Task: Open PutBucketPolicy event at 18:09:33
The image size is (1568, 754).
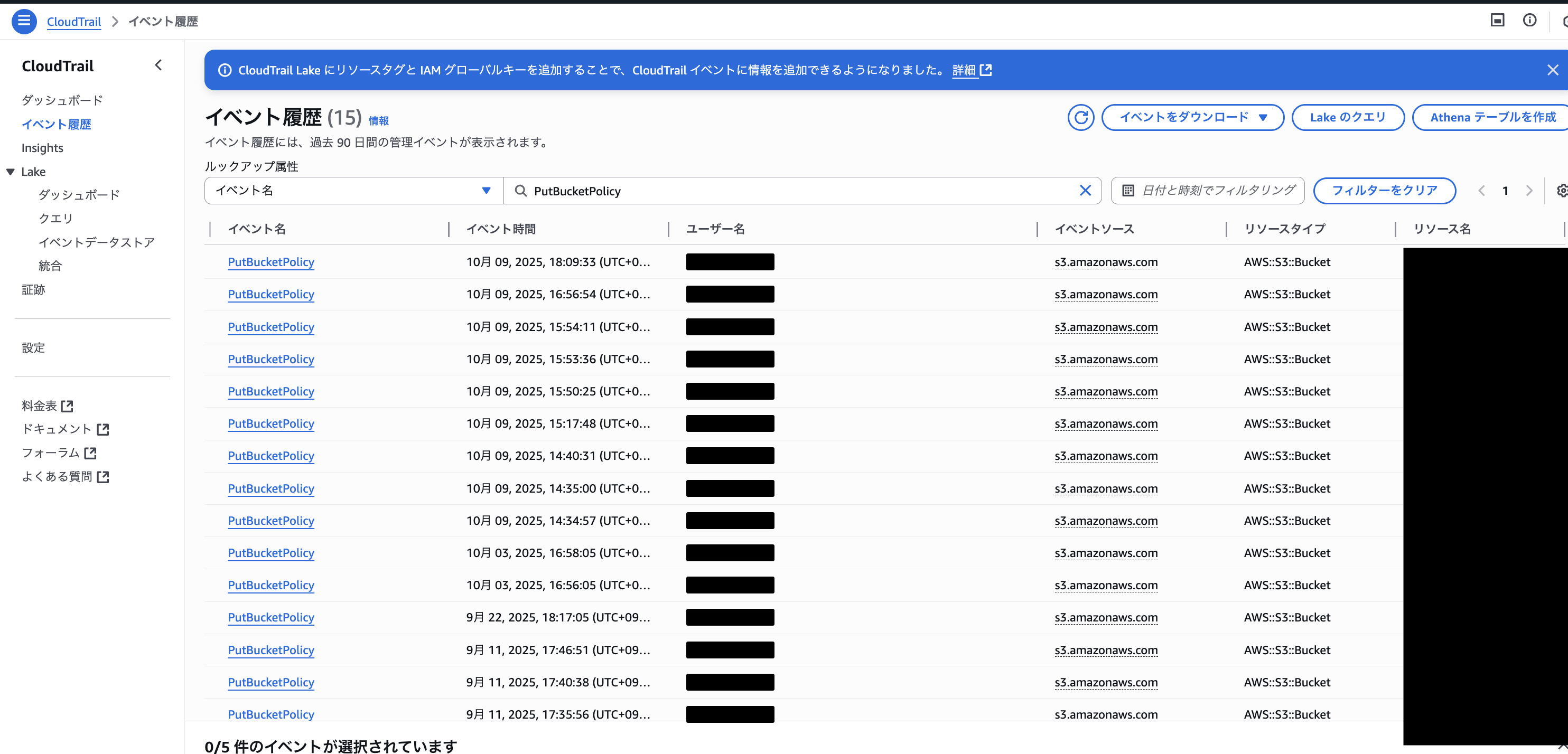Action: tap(271, 262)
